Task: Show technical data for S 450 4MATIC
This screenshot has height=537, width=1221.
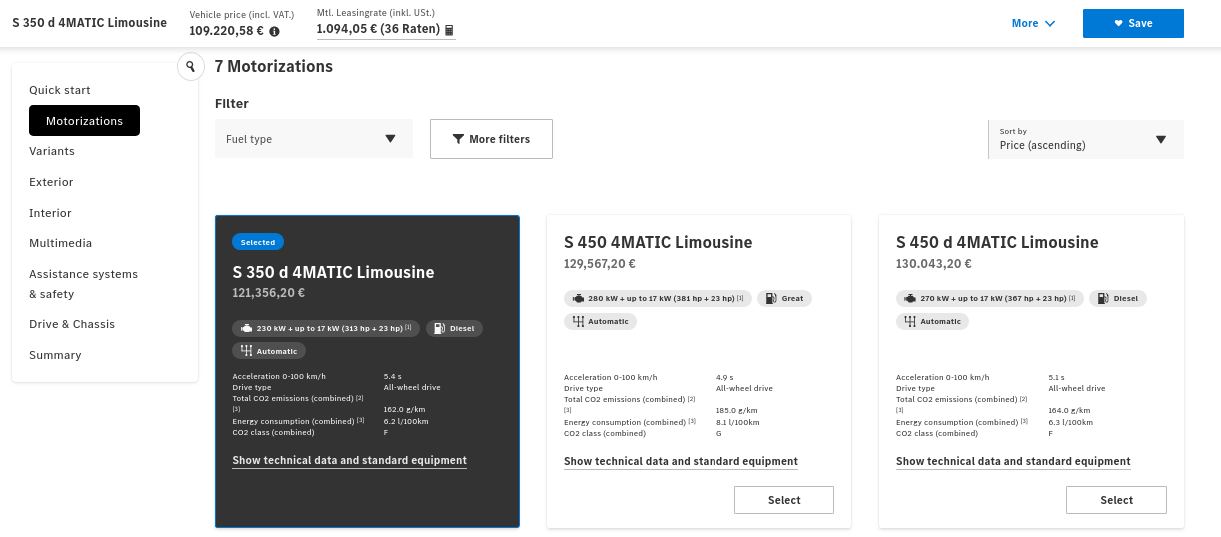Action: [x=681, y=462]
